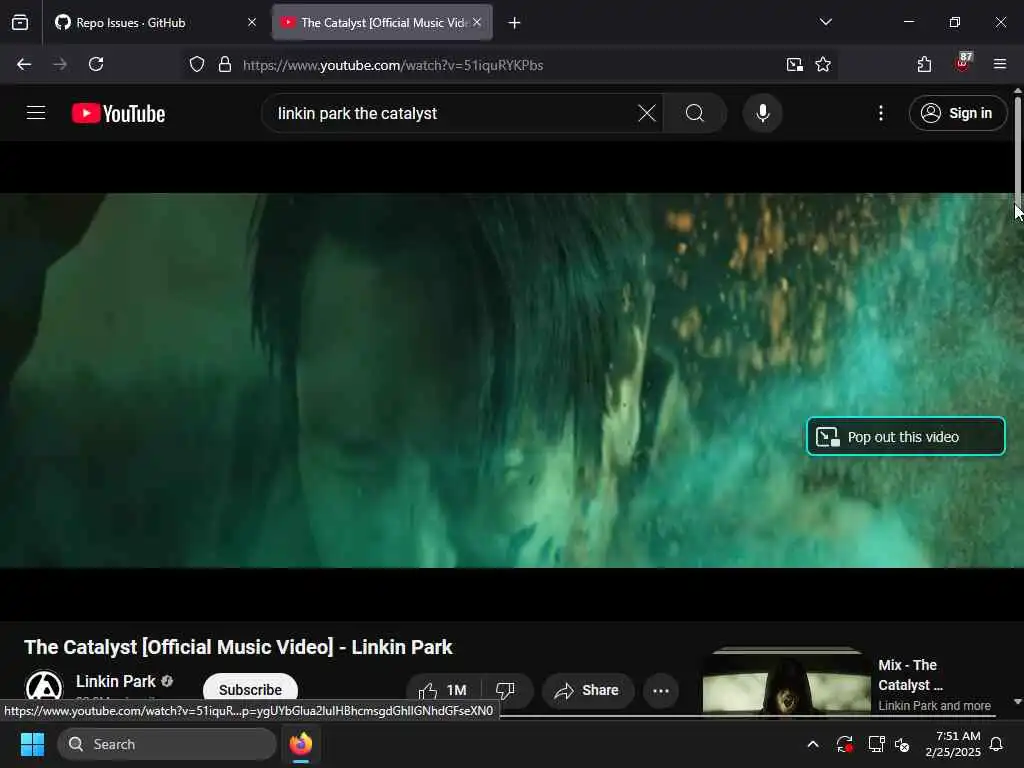
Task: Open the Mix - The Catalyst title
Action: tap(910, 675)
